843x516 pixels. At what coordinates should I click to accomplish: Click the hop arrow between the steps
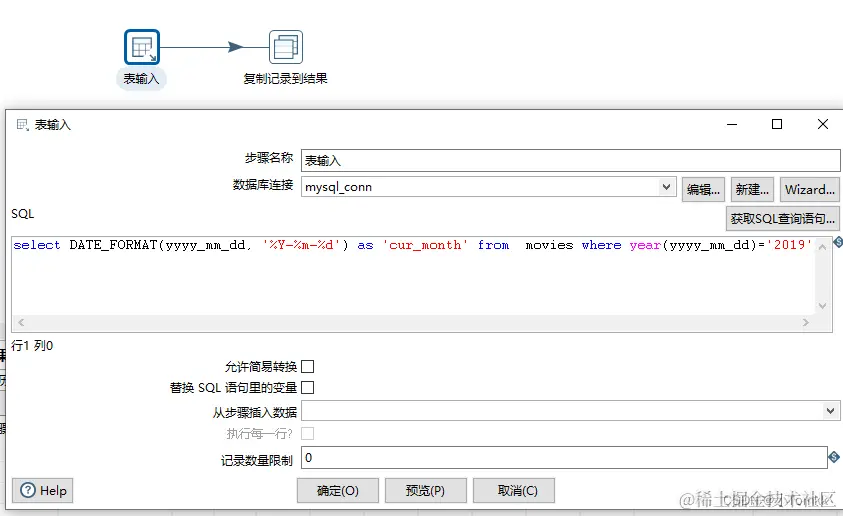tap(235, 47)
